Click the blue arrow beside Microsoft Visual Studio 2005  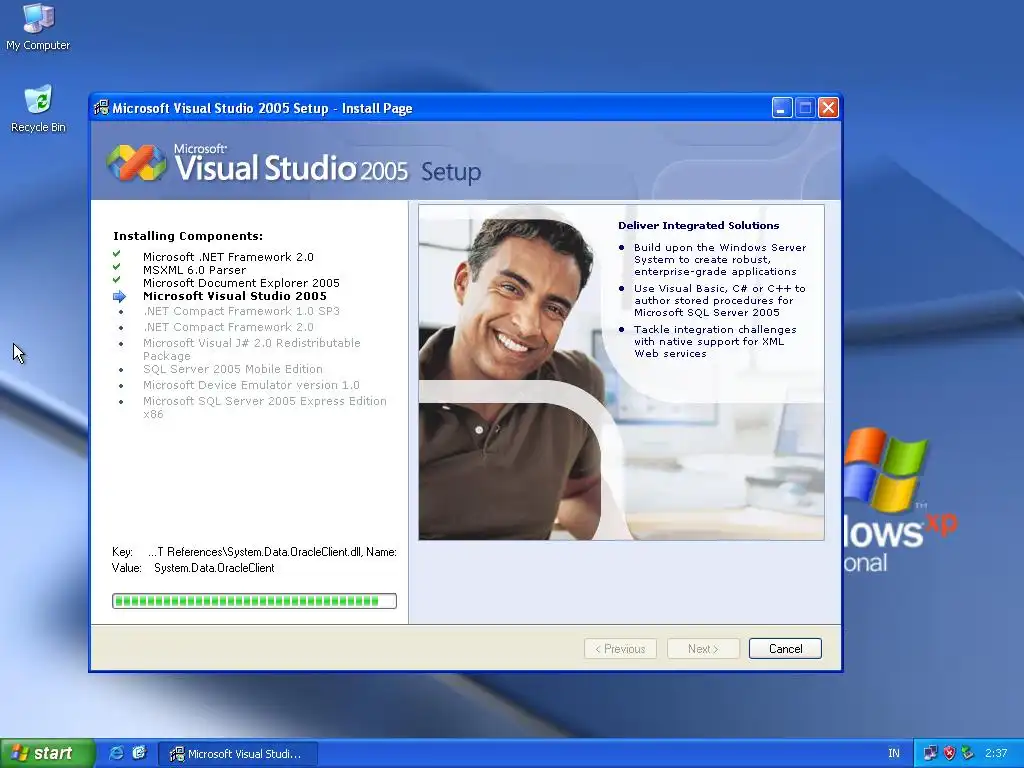click(119, 296)
